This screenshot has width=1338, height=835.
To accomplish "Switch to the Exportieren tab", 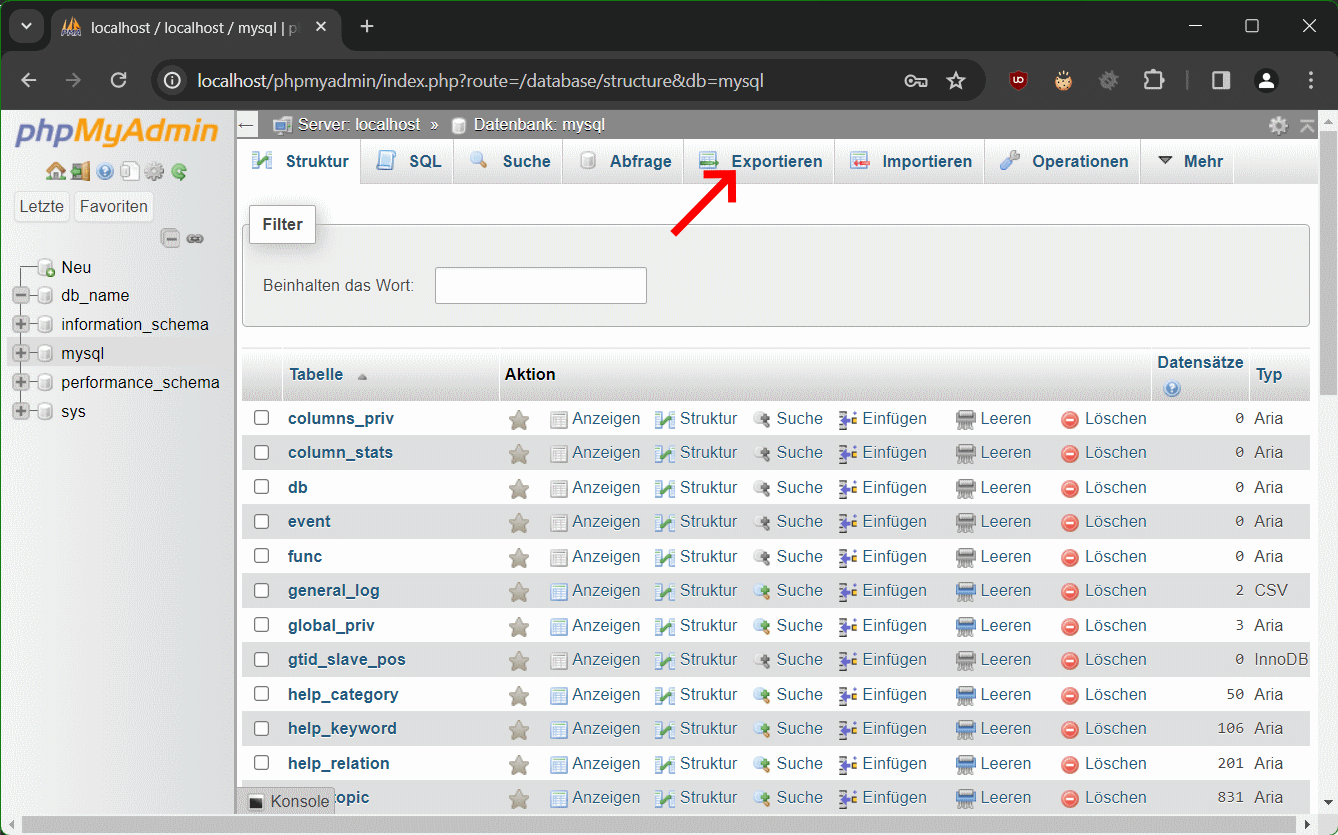I will coord(762,161).
